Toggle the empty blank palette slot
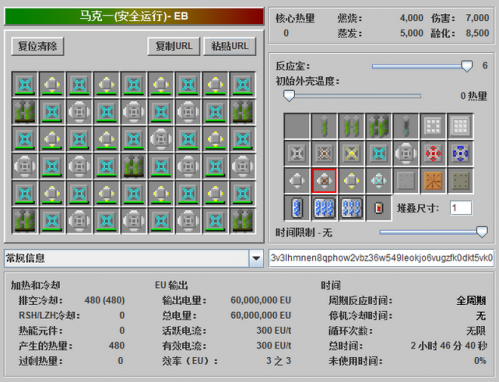The image size is (499, 382). point(297,126)
